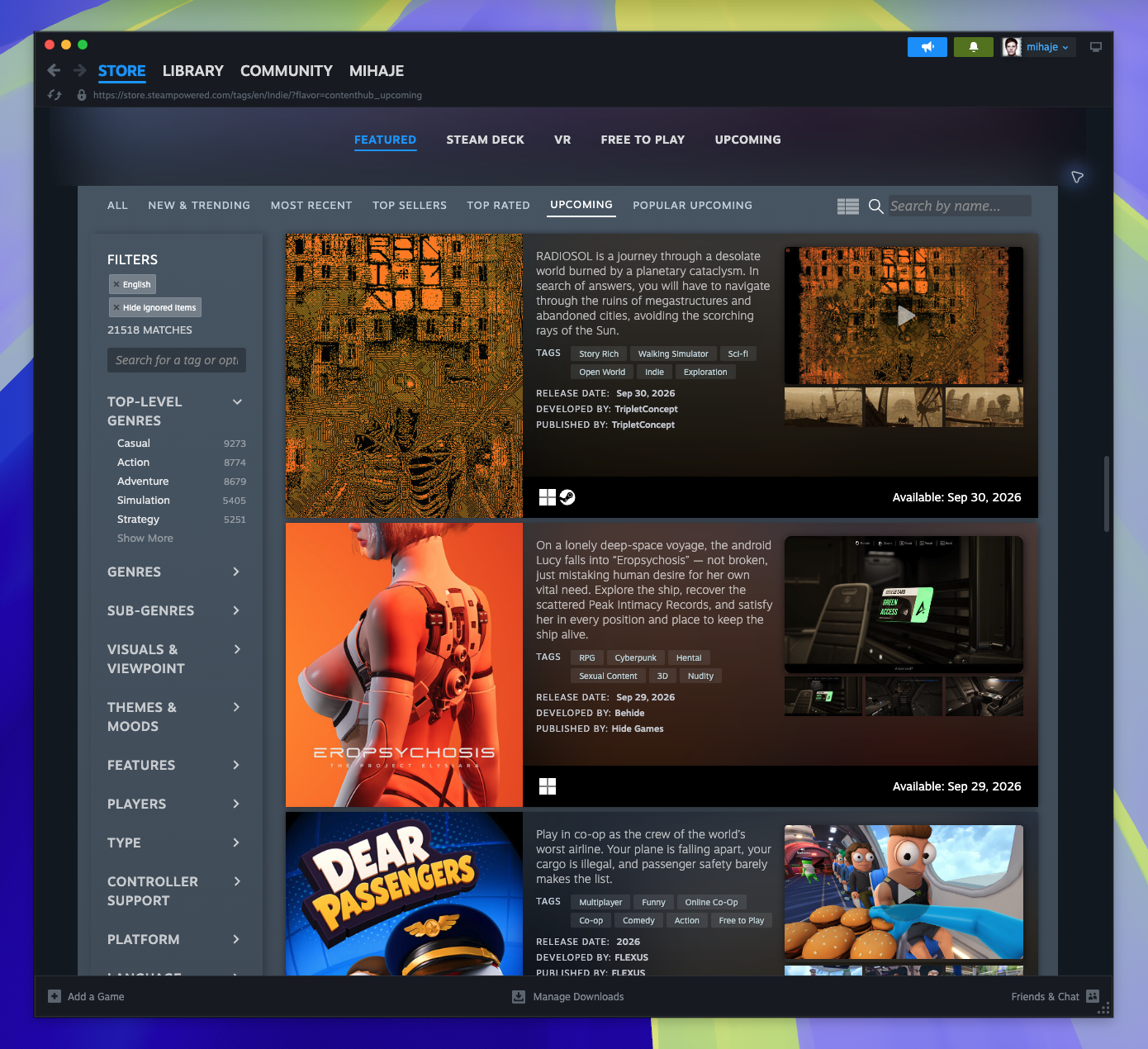1148x1049 pixels.
Task: Expand the Type filter section
Action: coord(236,843)
